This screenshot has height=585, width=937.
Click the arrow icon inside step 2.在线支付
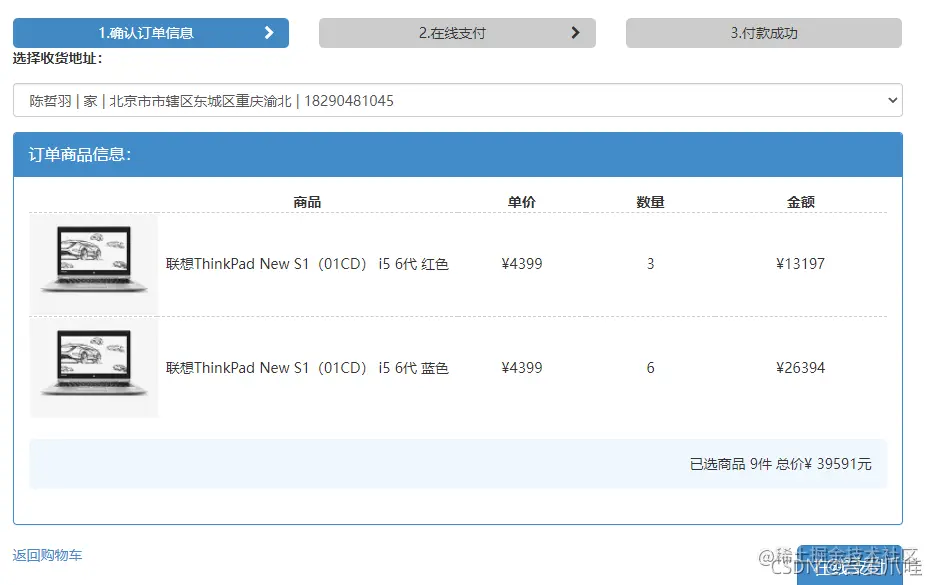pos(576,32)
